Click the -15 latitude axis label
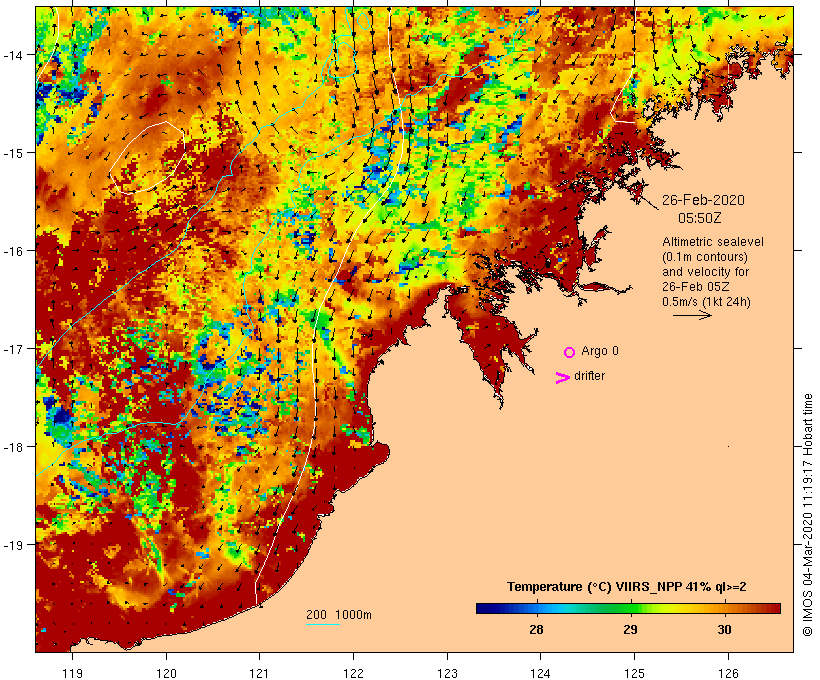 click(x=13, y=153)
